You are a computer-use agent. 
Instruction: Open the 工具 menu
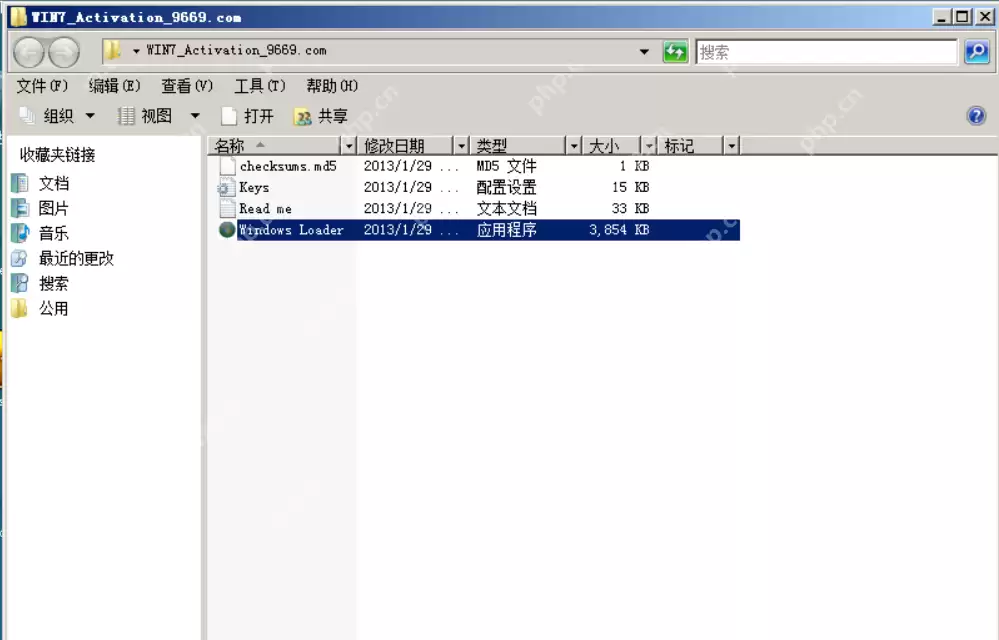pos(260,86)
